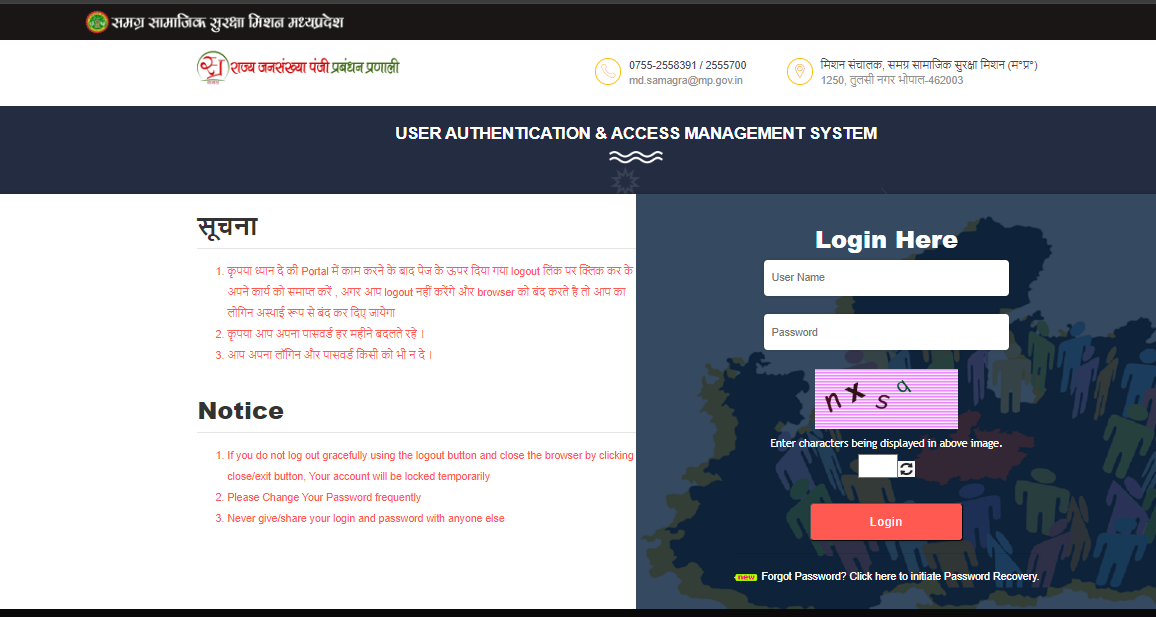Image resolution: width=1156 pixels, height=617 pixels.
Task: Open the Forgot Password recovery link
Action: pyautogui.click(x=900, y=577)
